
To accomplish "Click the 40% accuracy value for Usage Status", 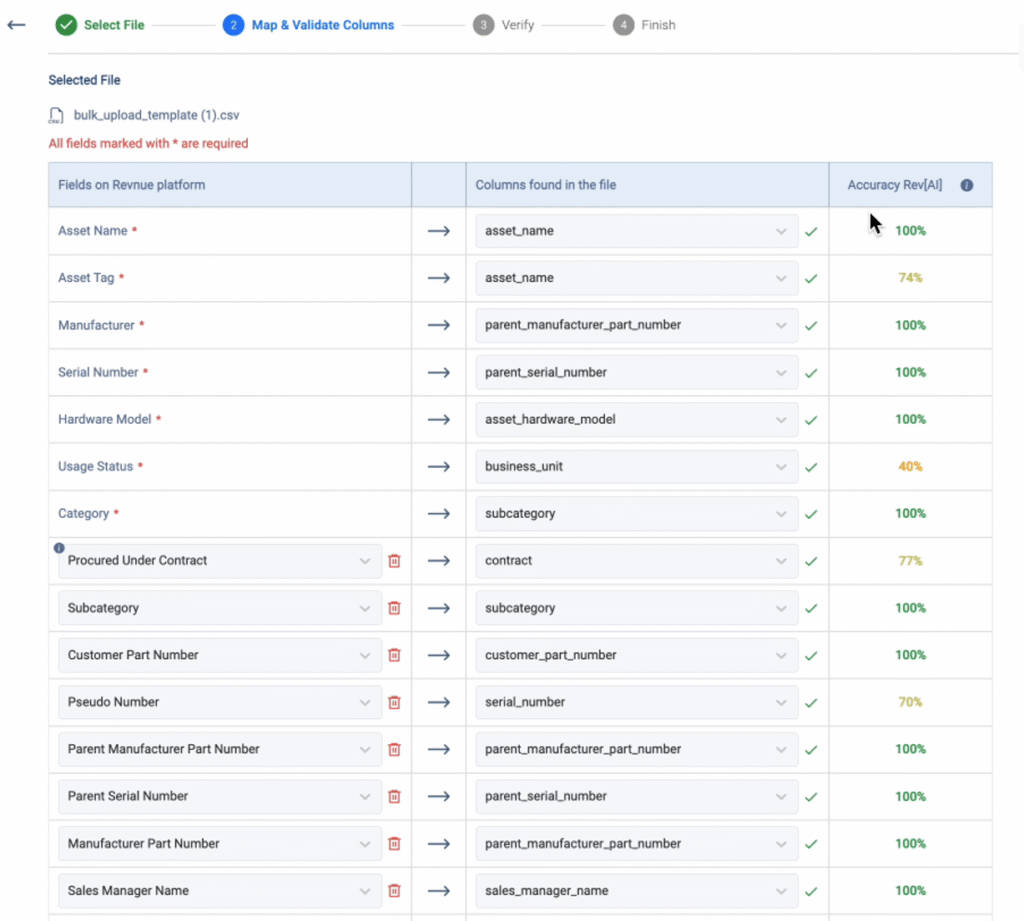I will point(910,467).
